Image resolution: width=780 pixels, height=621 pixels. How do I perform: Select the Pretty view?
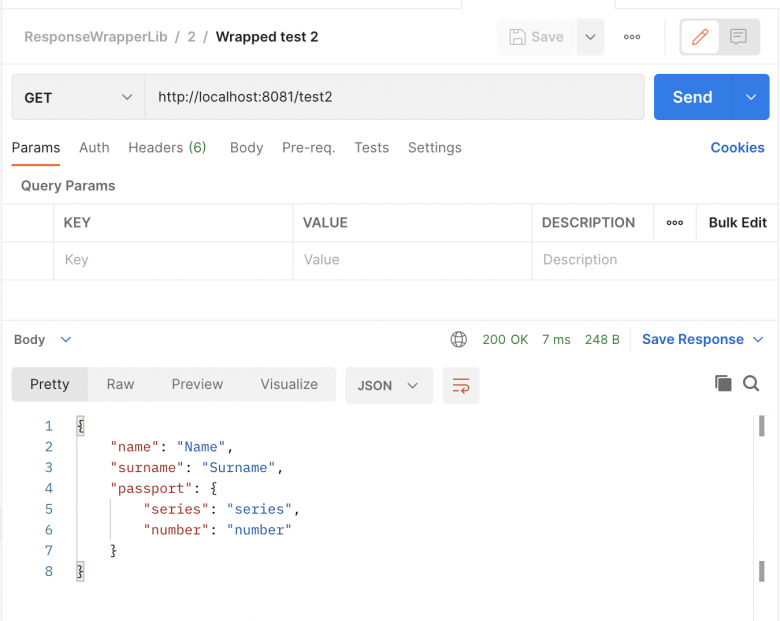click(x=50, y=385)
